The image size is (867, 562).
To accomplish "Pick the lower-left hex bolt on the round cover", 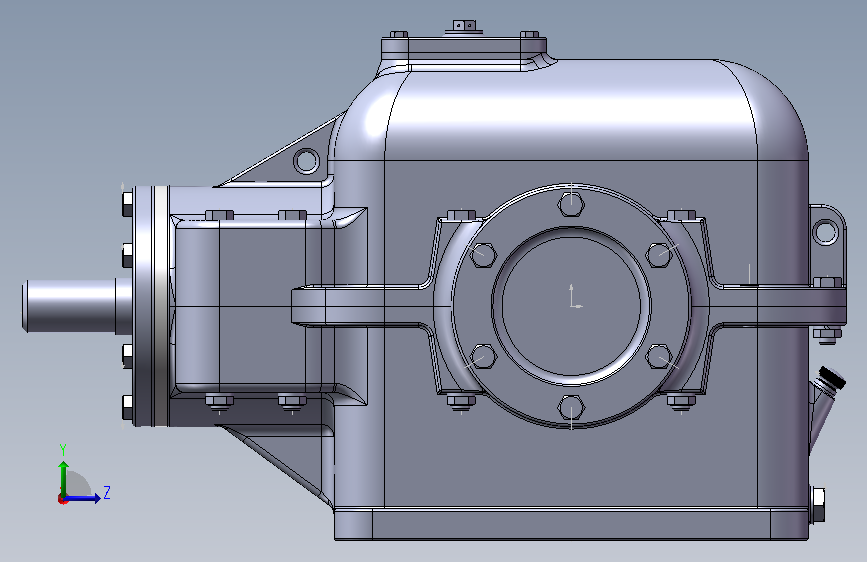I will 483,357.
